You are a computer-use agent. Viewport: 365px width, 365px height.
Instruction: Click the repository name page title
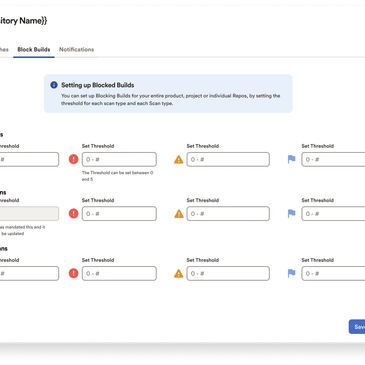[23, 21]
